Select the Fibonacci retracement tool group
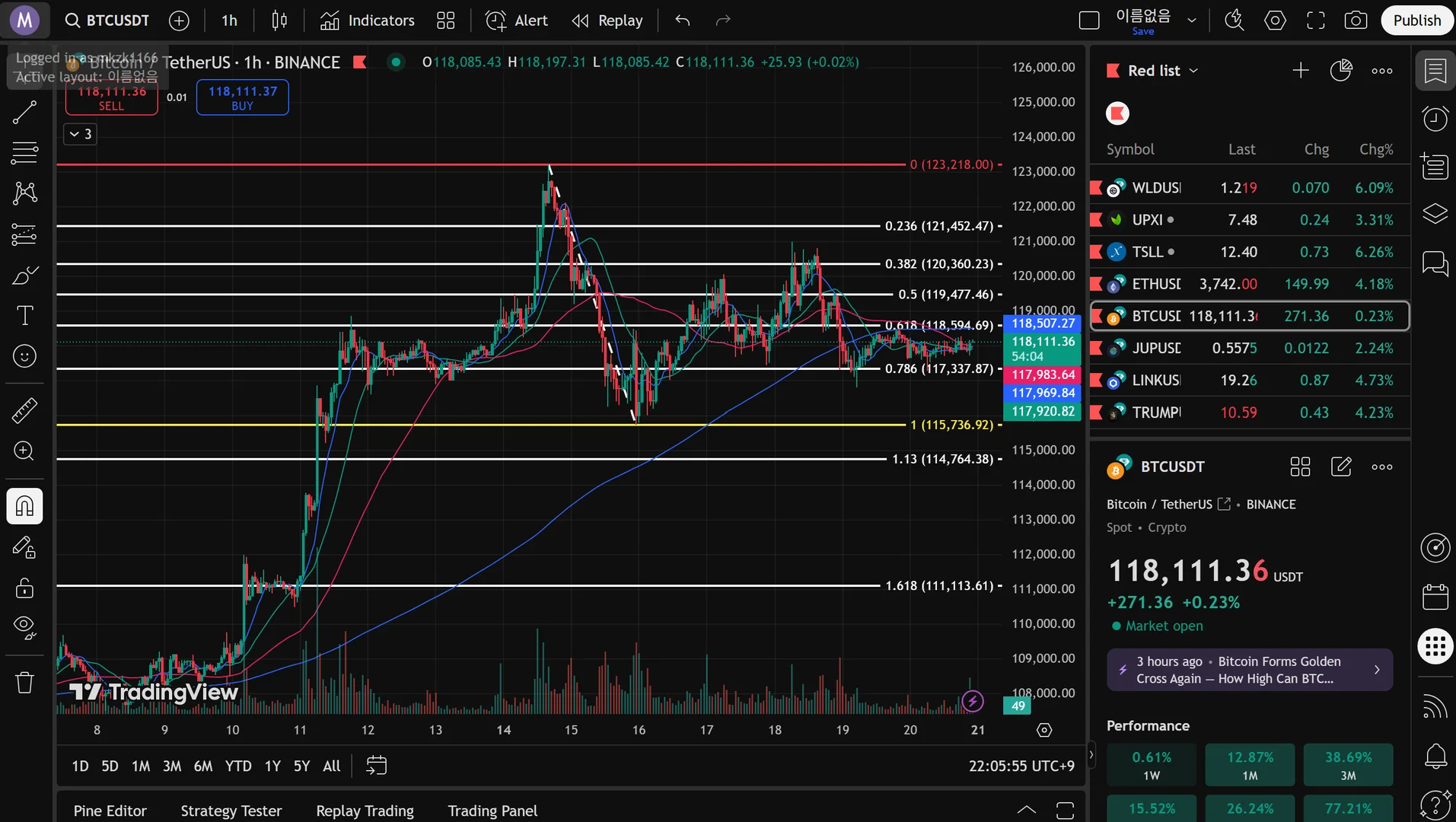 pos(24,153)
